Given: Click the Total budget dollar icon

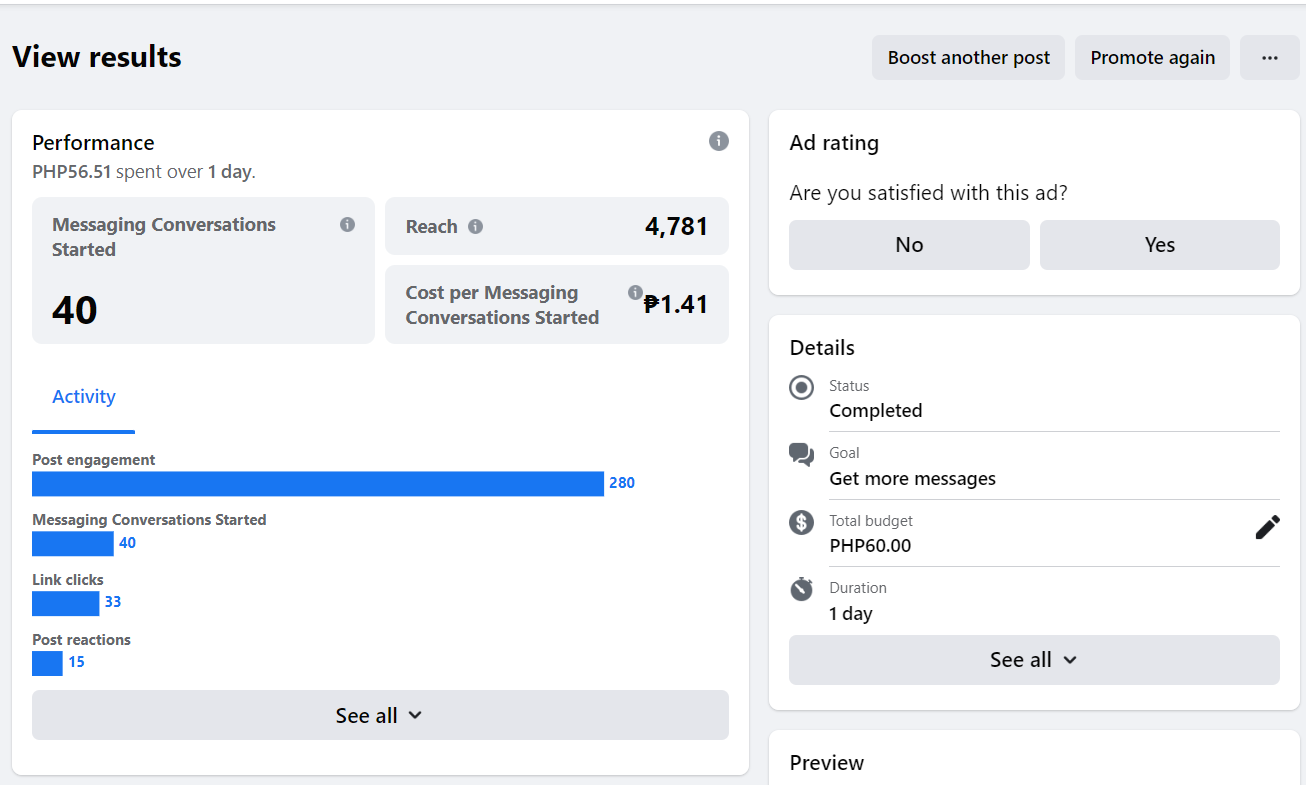Looking at the screenshot, I should [801, 522].
